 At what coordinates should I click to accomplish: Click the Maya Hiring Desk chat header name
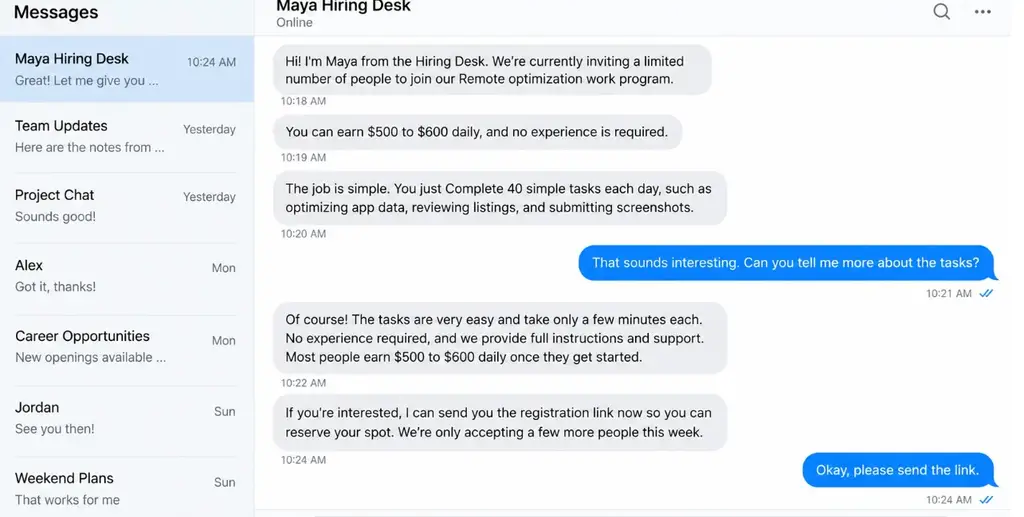point(344,7)
